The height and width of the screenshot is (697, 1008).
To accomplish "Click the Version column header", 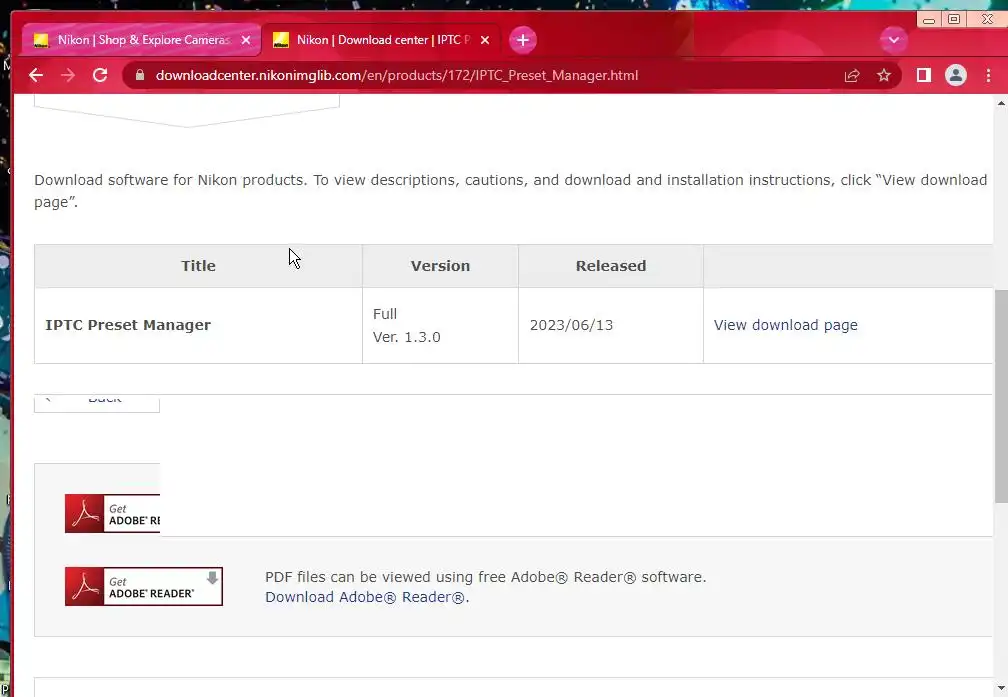I will [440, 266].
